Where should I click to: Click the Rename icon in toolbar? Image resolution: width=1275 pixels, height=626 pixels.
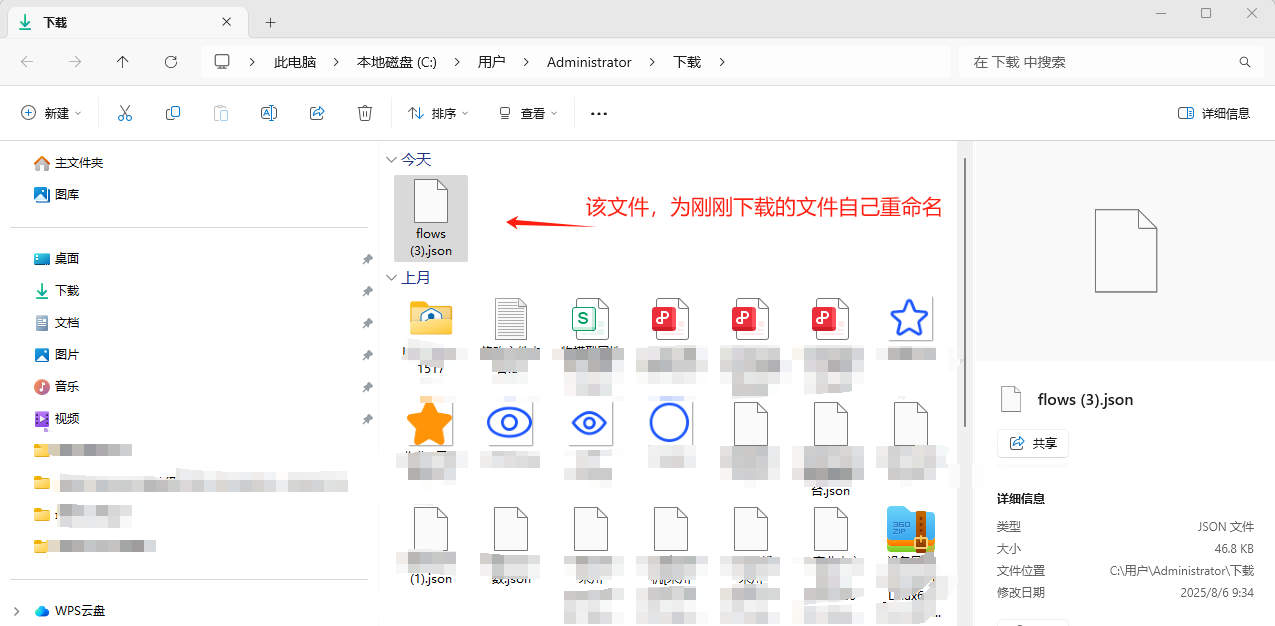[x=269, y=113]
